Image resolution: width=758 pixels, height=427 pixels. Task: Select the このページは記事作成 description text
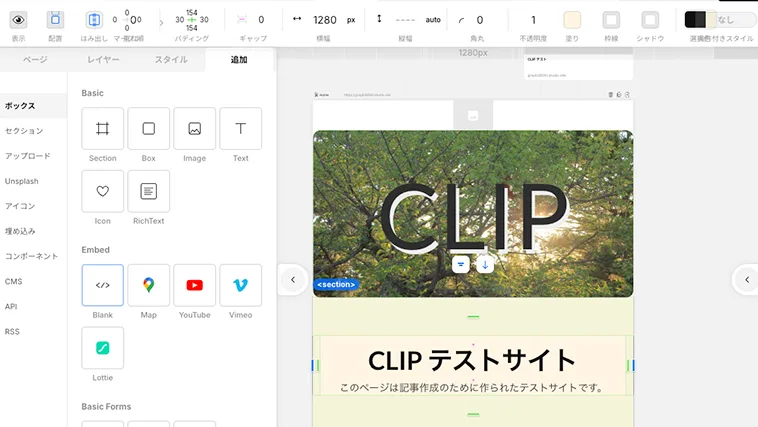pos(472,387)
